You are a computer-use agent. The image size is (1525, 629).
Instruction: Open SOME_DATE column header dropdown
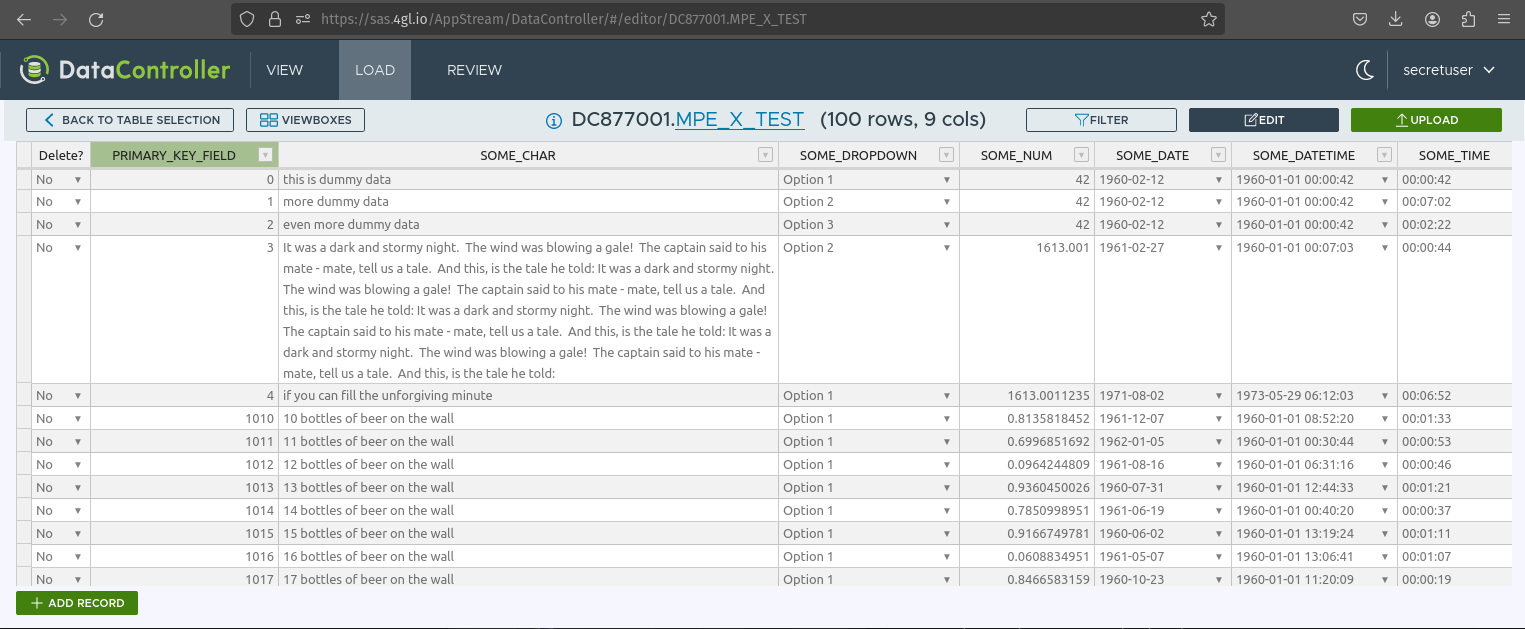[x=1218, y=155]
